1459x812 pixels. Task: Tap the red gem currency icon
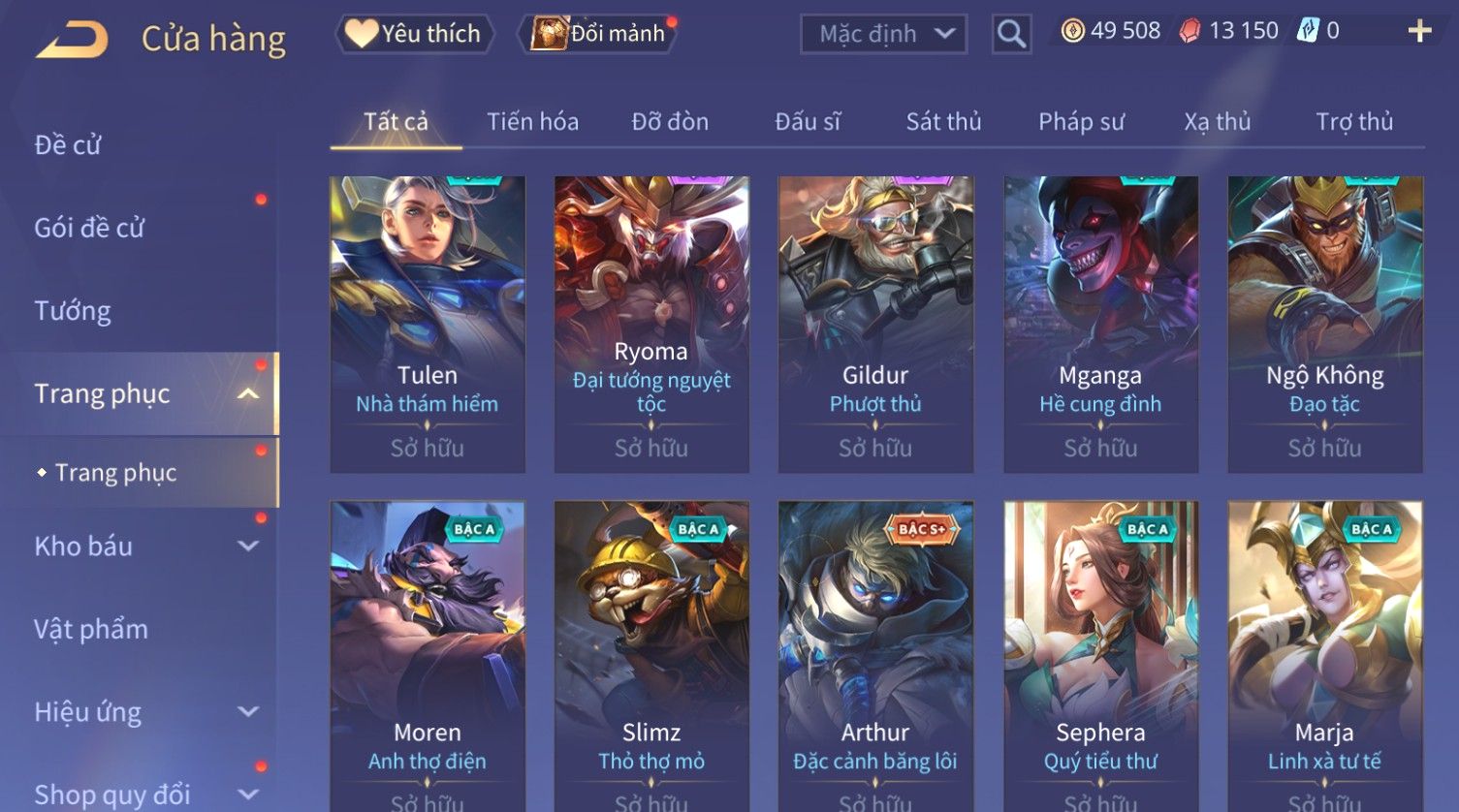(x=1189, y=31)
